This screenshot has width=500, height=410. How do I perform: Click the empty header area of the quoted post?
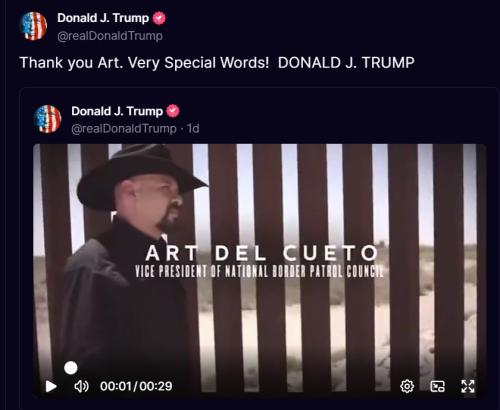333,118
